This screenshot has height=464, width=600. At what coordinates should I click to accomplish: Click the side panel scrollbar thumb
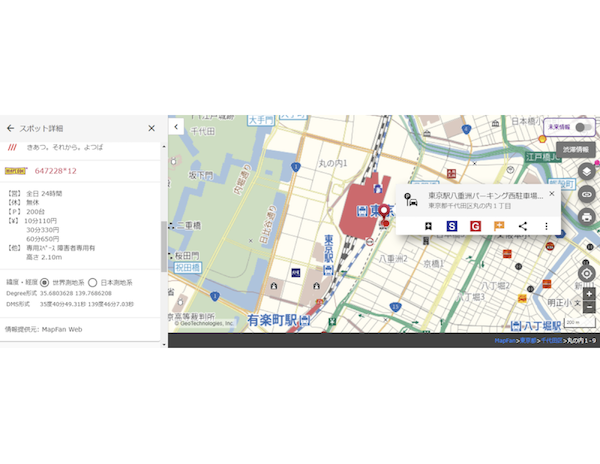(164, 246)
